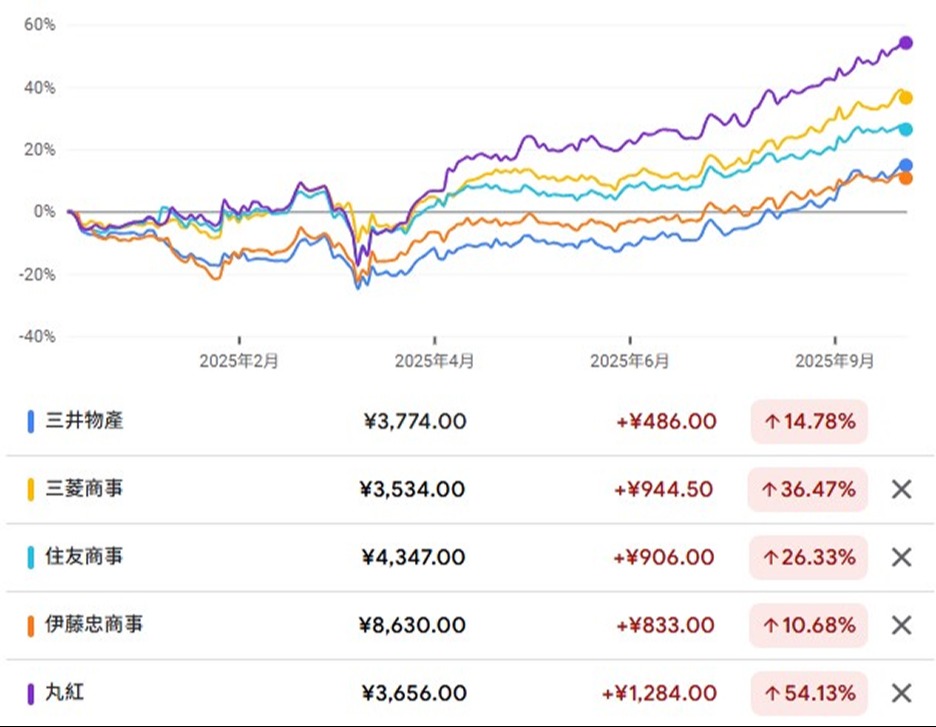Open the 三菱商事 stock name
936x727 pixels.
point(85,489)
